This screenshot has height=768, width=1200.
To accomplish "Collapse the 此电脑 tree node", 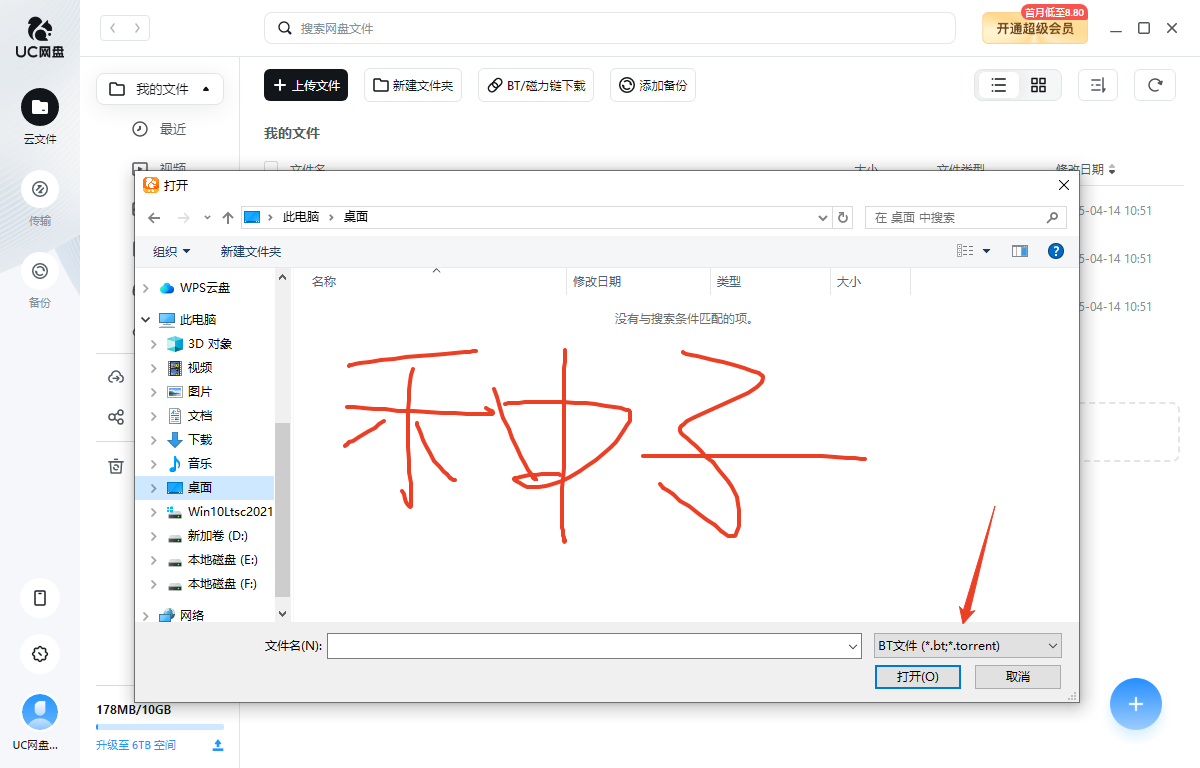I will coord(146,320).
